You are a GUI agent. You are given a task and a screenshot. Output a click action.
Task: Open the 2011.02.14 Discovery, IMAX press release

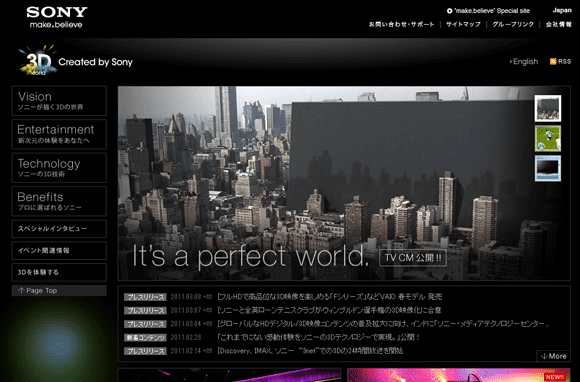[310, 351]
